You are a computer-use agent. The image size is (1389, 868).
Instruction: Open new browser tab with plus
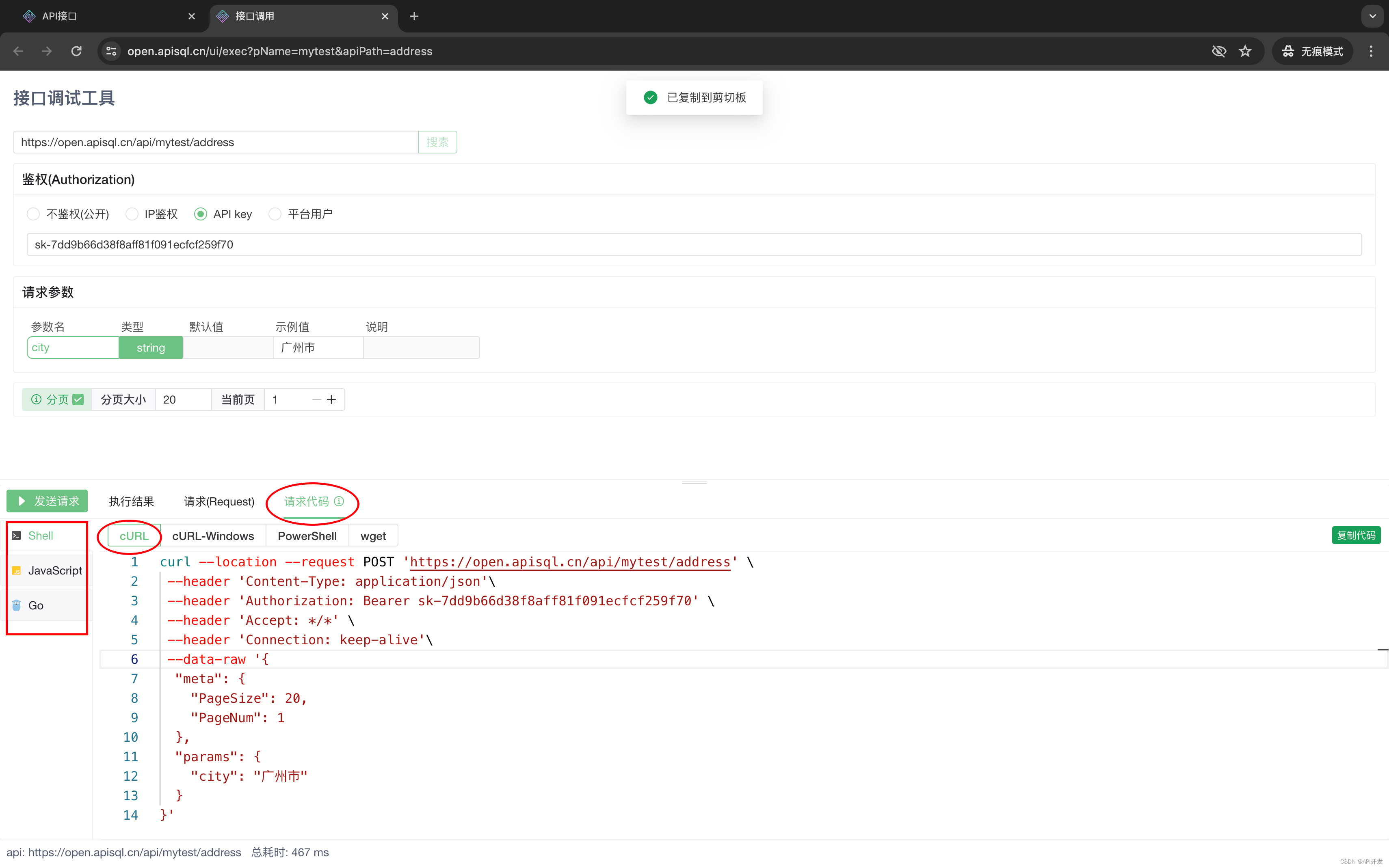pos(414,16)
